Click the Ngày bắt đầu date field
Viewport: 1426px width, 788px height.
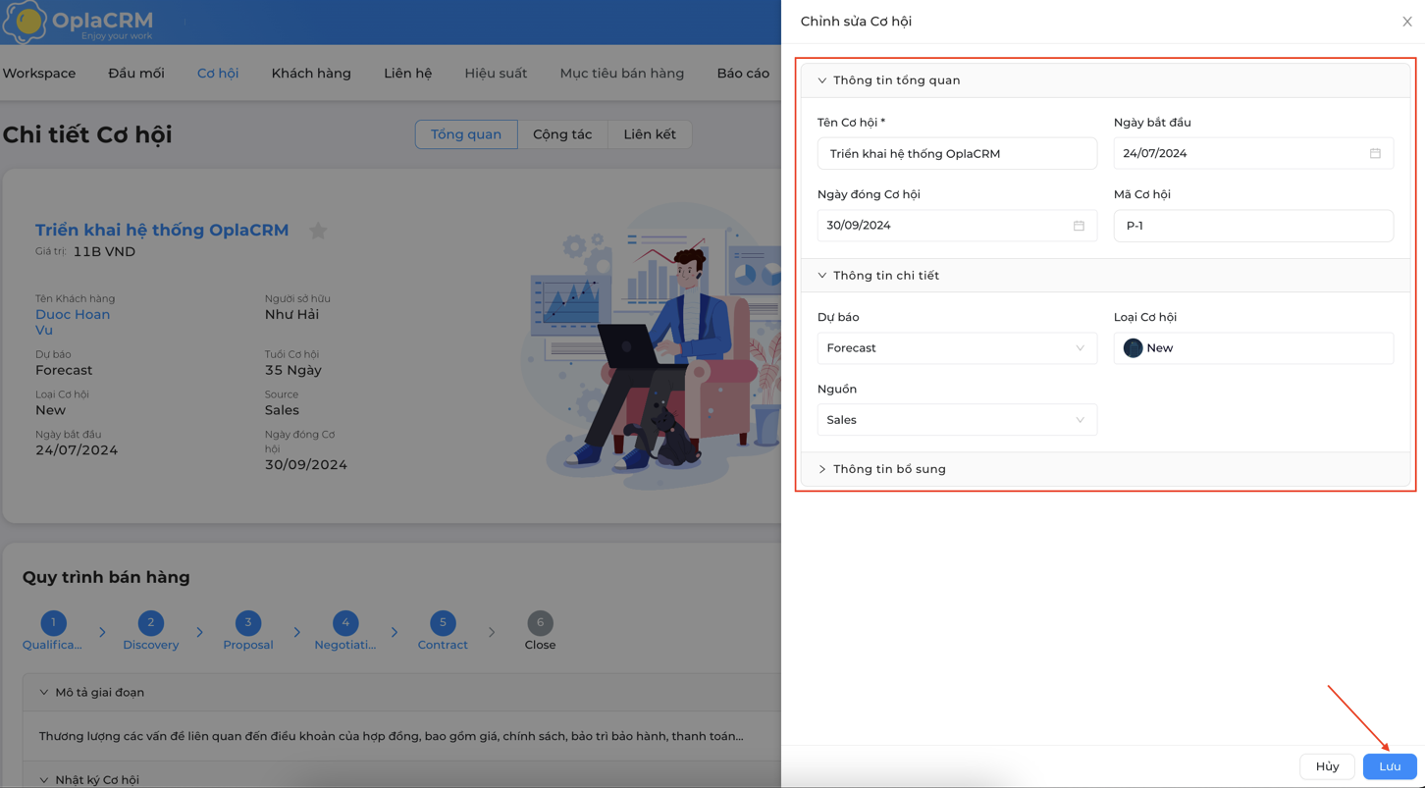(1253, 153)
